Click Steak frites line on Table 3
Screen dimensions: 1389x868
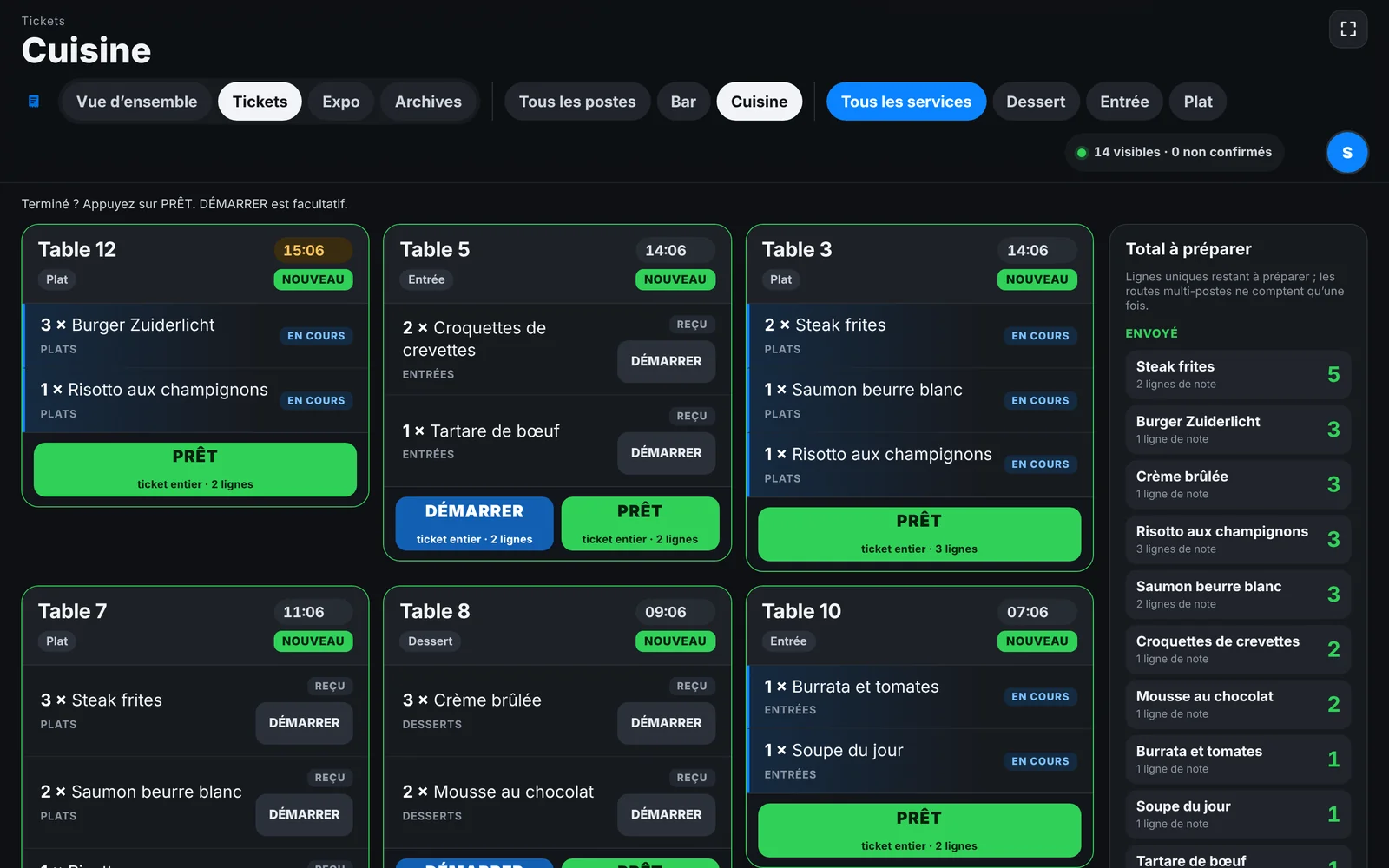[919, 336]
